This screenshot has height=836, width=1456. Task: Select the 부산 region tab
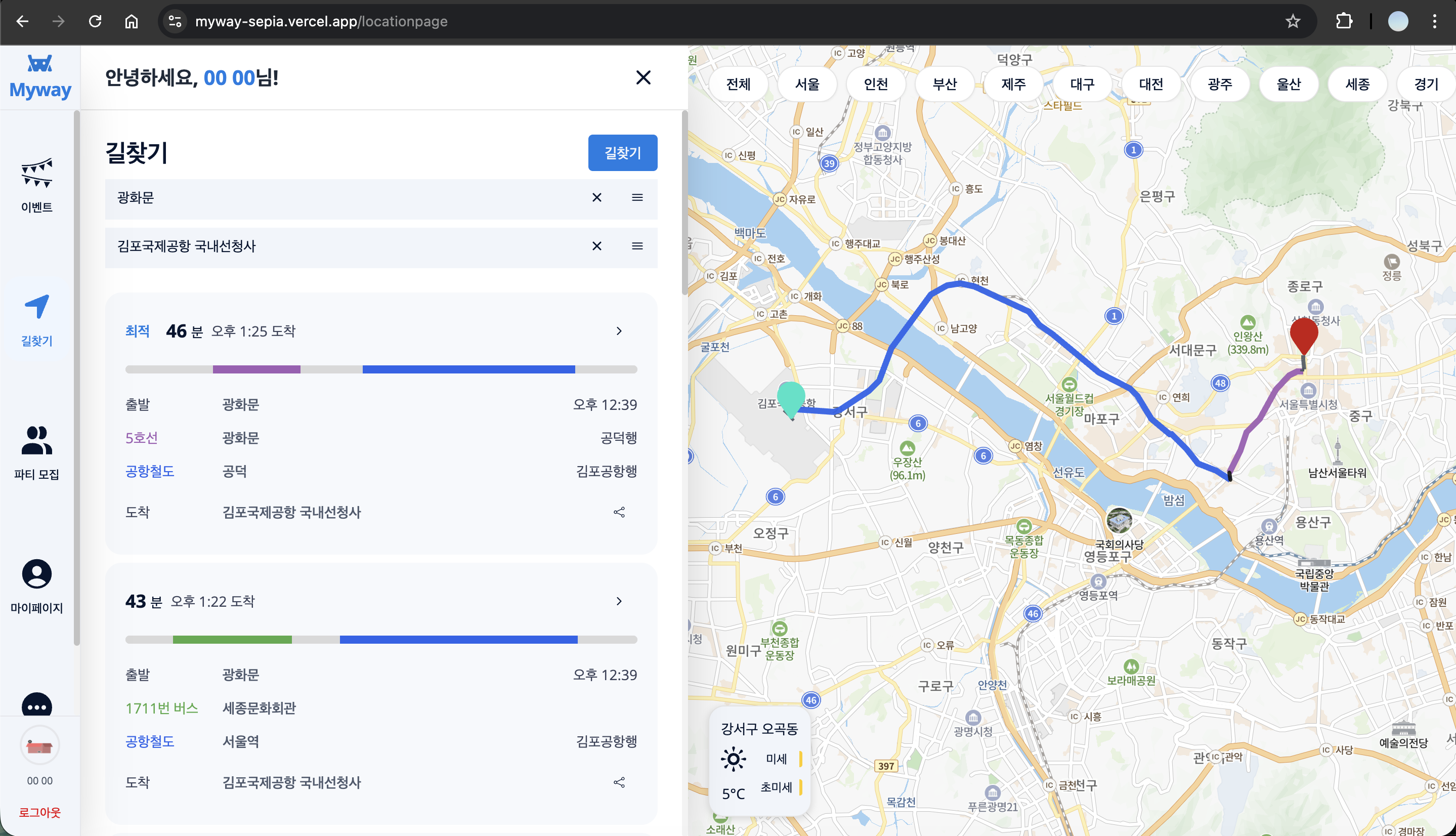point(945,85)
